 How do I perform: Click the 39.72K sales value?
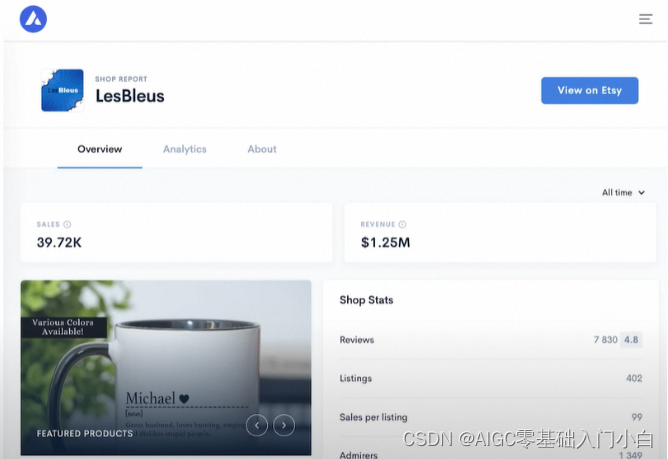pyautogui.click(x=59, y=242)
